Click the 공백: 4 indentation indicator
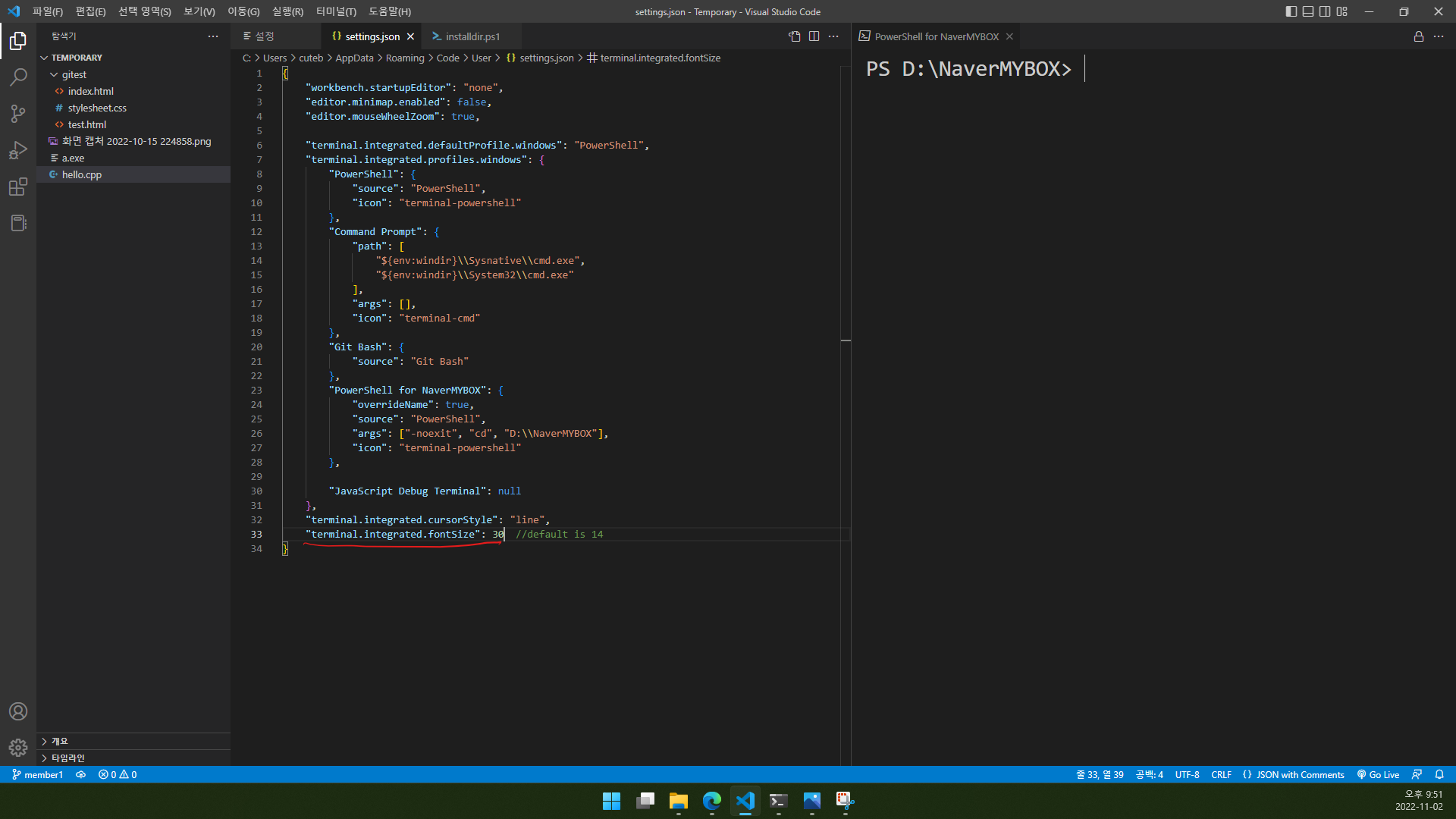The image size is (1456, 819). [1149, 774]
